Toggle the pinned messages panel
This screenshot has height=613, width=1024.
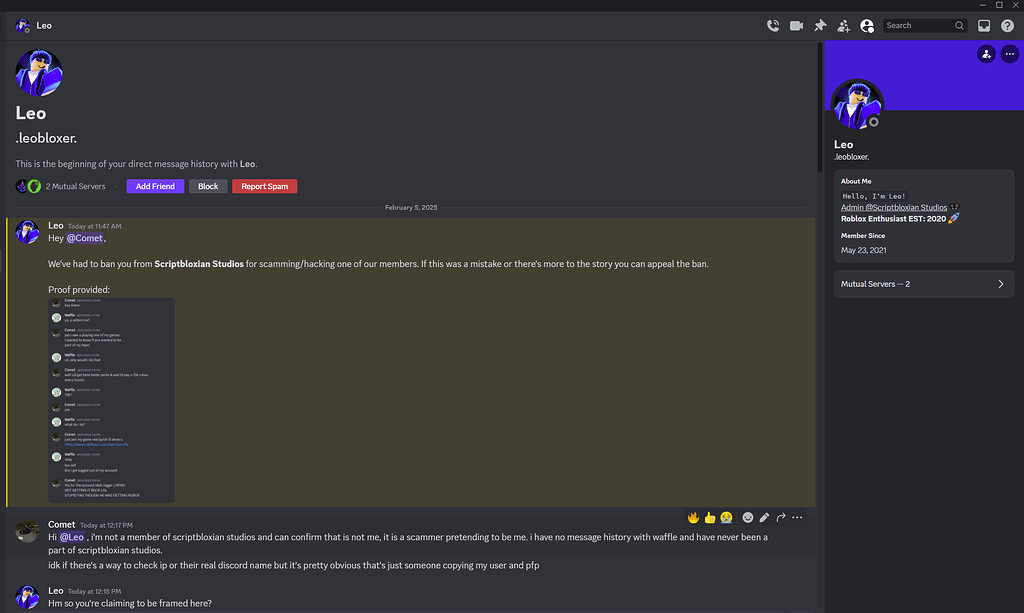pos(820,25)
